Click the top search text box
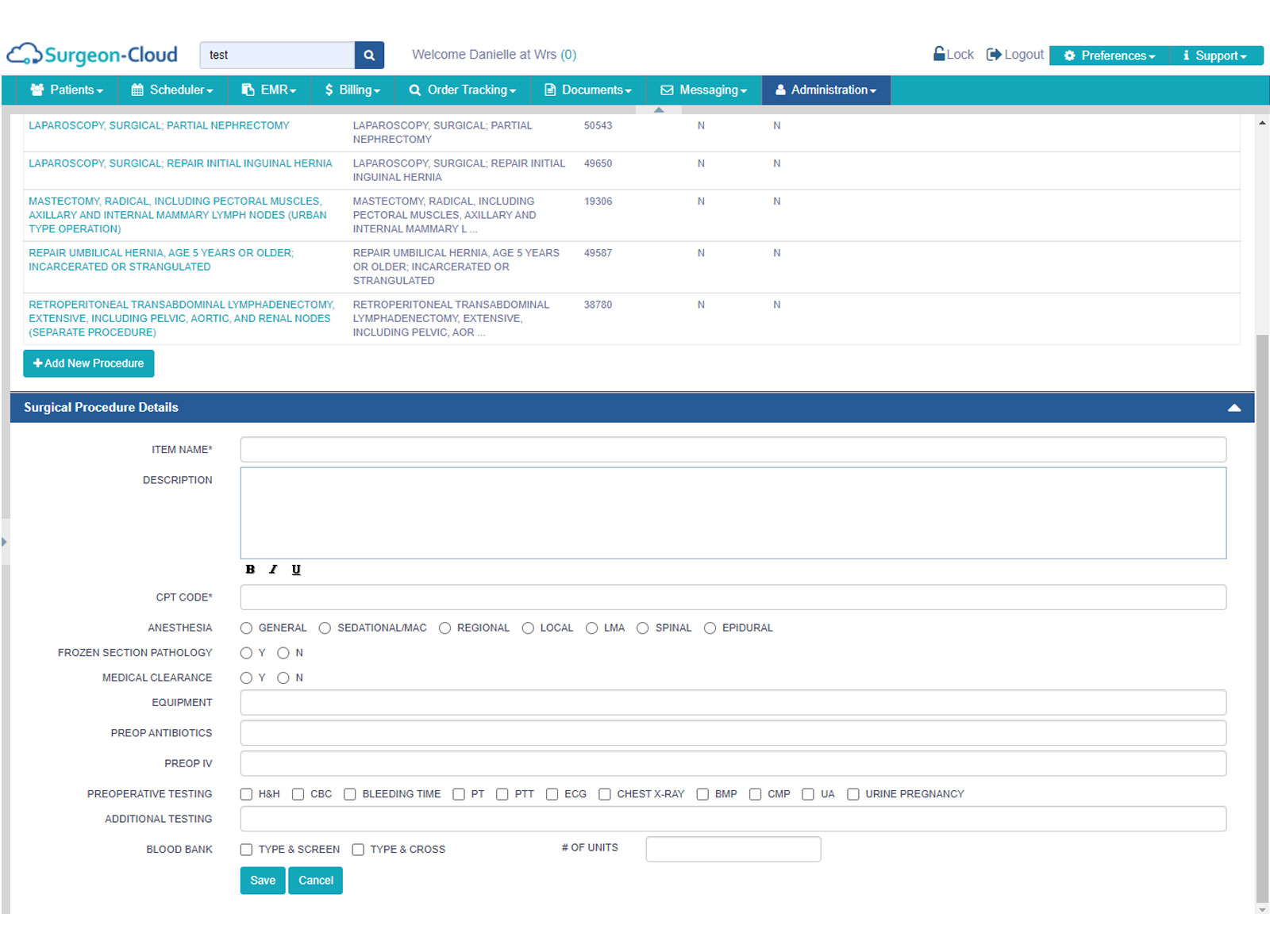The height and width of the screenshot is (952, 1270). coord(277,55)
